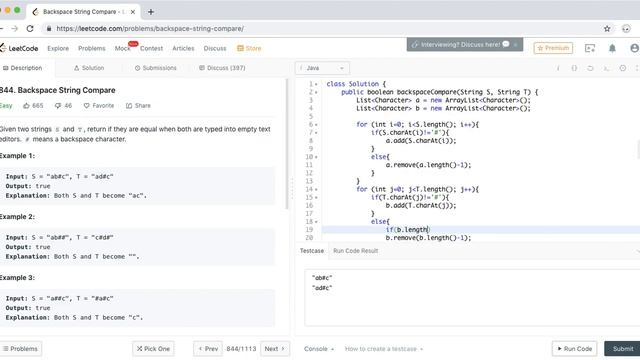Screen dimensions: 640x360
Task: Open editor settings gear icon
Action: (x=622, y=68)
